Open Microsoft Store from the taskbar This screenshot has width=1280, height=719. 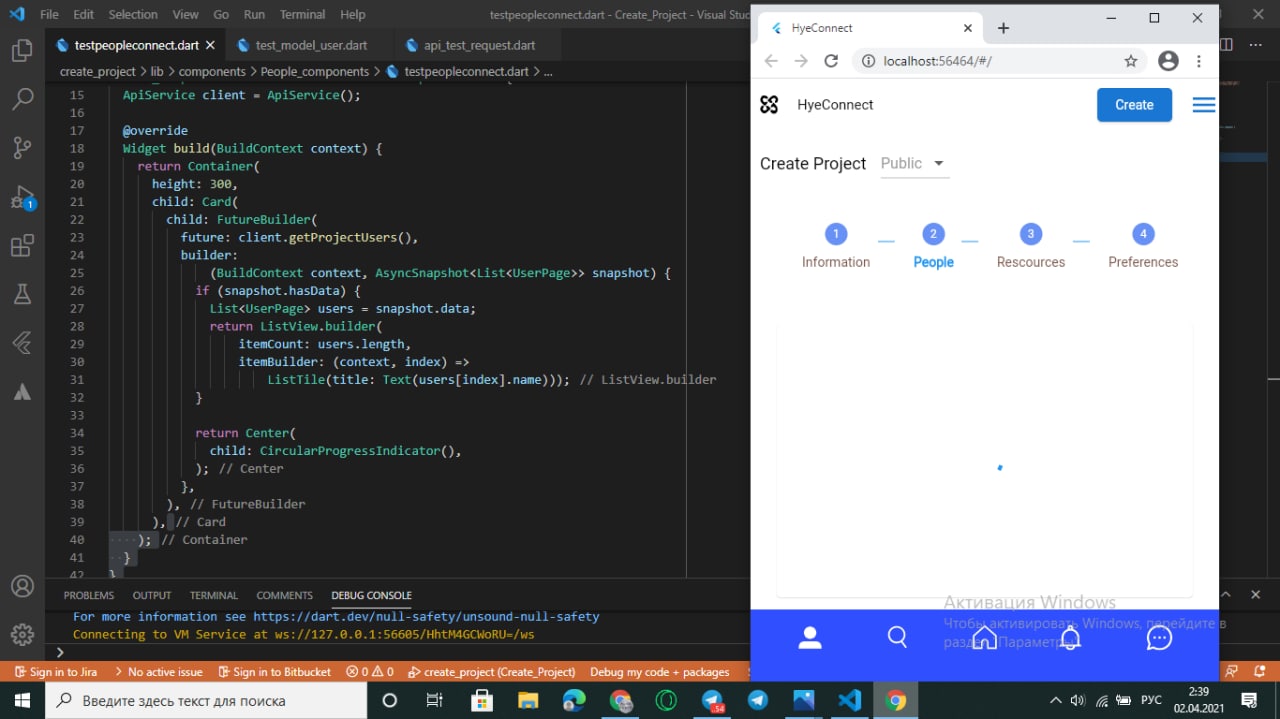point(481,700)
